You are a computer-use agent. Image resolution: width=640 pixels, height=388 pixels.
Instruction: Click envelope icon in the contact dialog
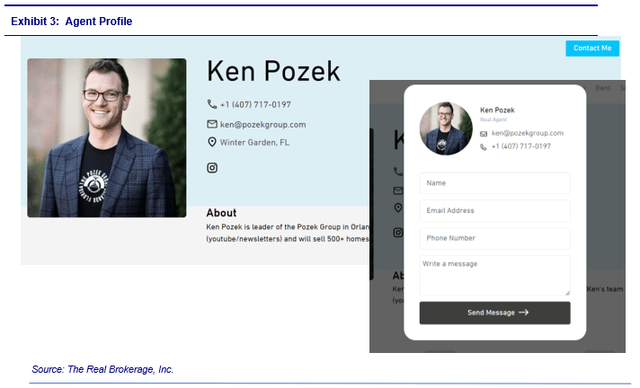point(483,134)
